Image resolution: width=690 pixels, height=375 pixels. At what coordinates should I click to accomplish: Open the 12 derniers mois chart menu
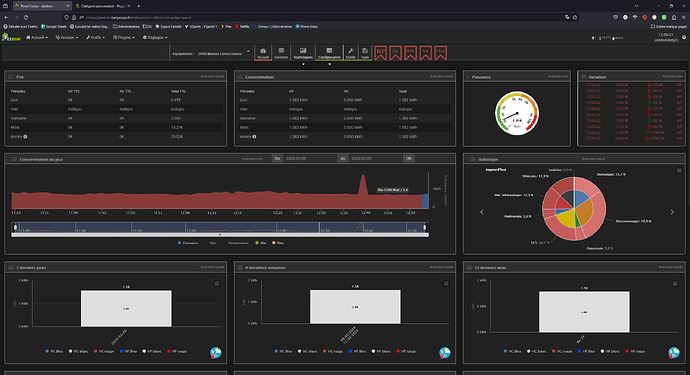[x=675, y=283]
